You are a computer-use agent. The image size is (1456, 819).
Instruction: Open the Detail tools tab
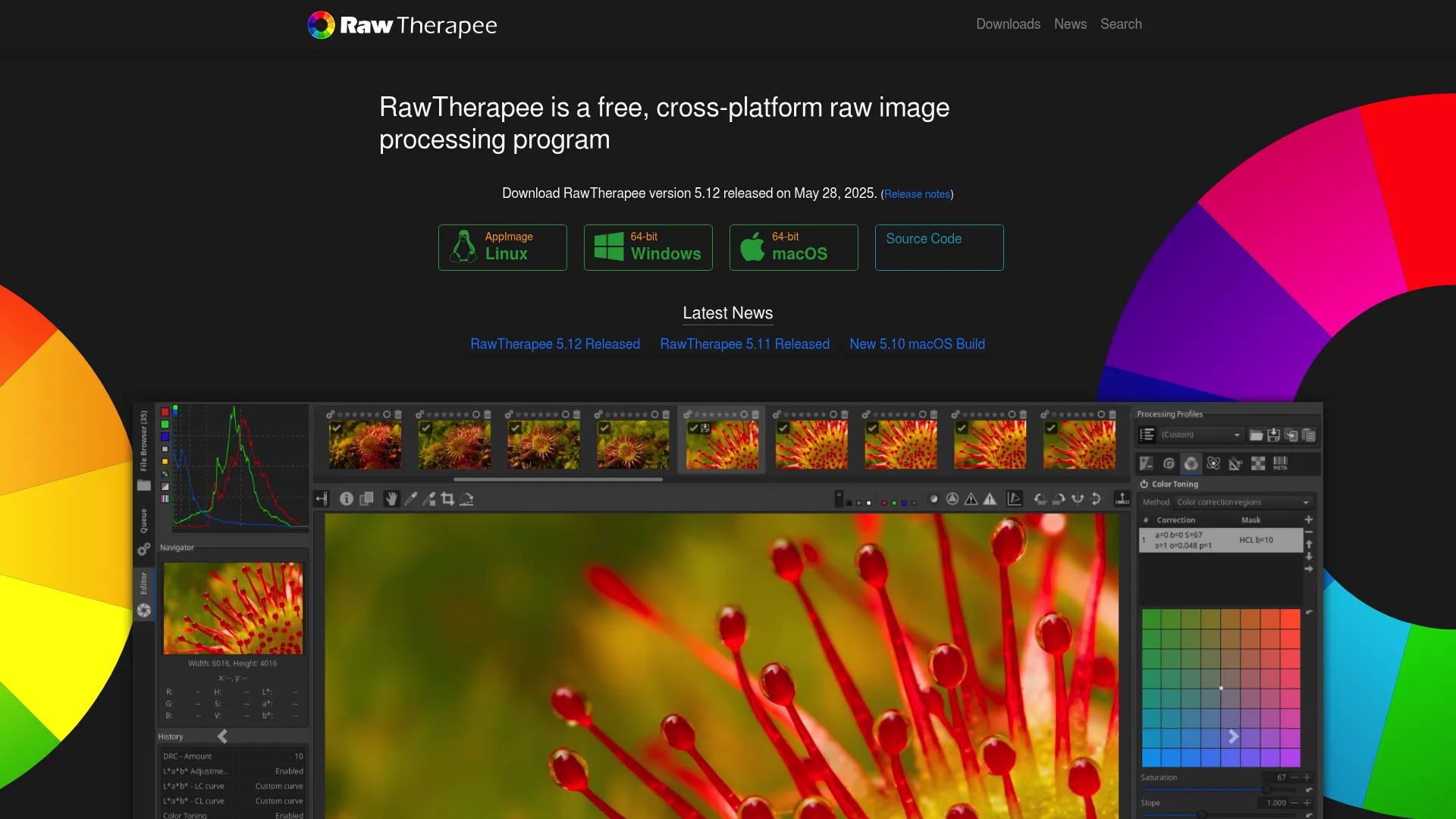1169,463
